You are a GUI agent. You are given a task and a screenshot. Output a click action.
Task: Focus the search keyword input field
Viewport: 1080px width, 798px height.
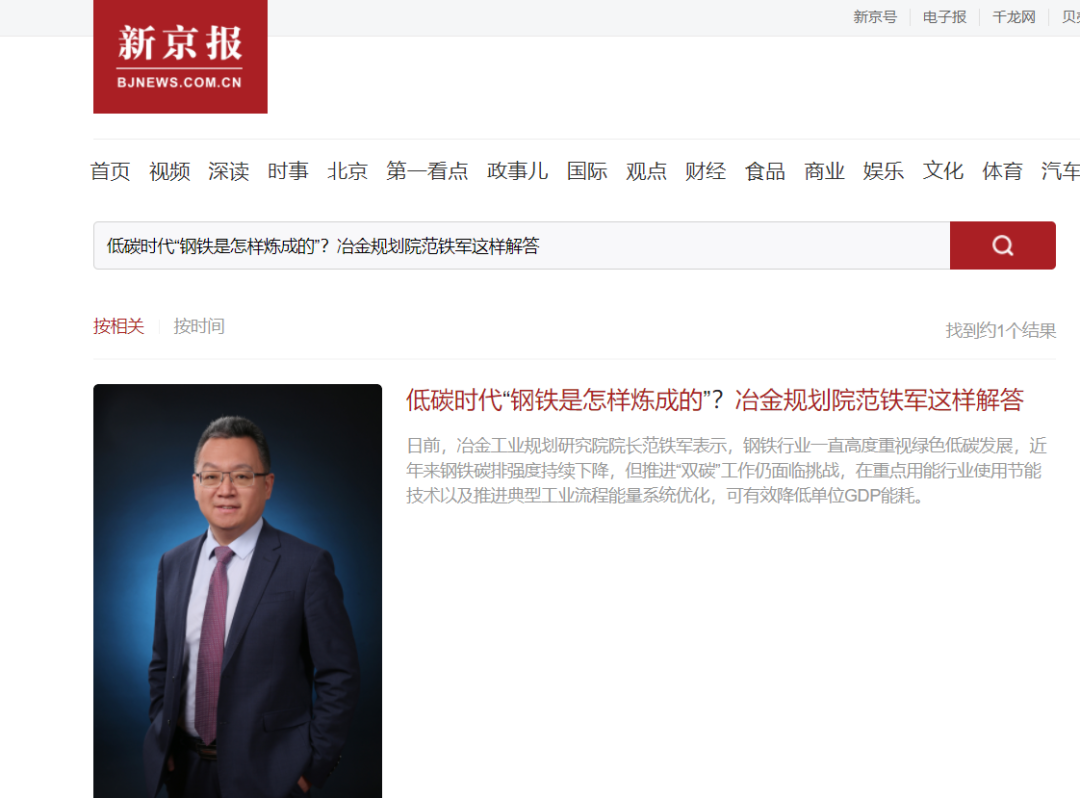point(521,246)
